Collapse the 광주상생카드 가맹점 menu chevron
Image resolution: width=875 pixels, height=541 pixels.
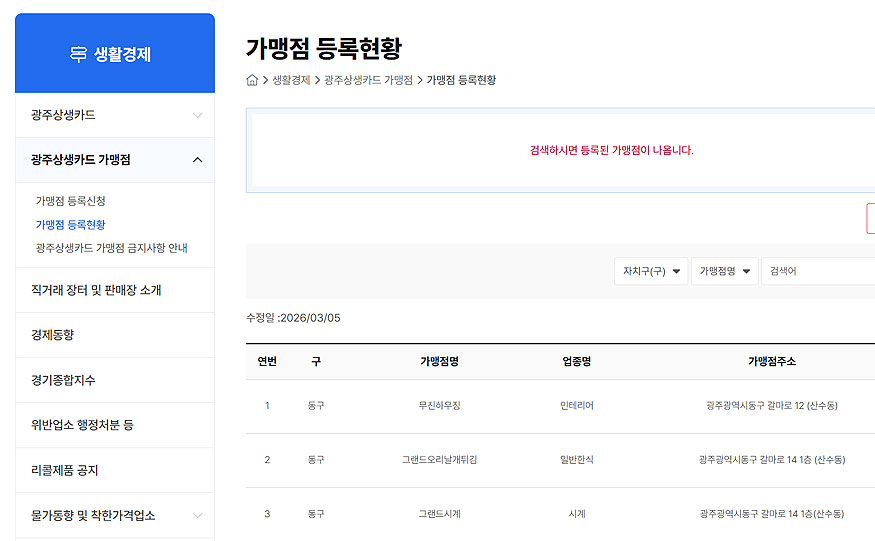[198, 160]
